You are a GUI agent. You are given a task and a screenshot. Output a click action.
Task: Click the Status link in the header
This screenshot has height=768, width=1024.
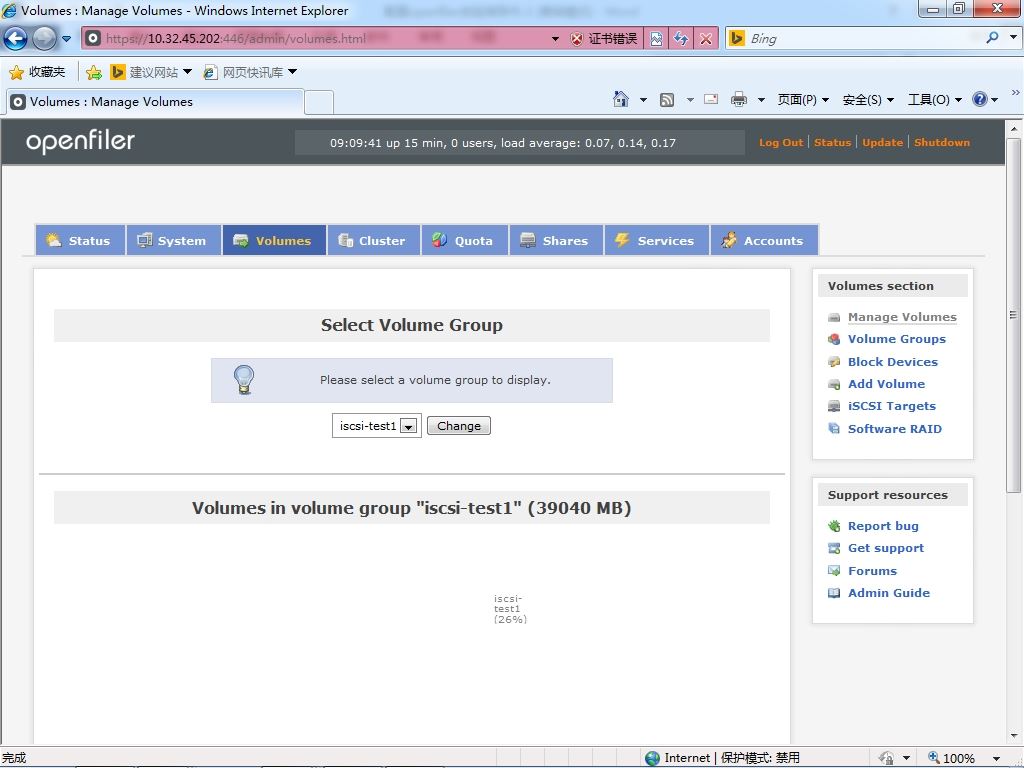tap(833, 142)
